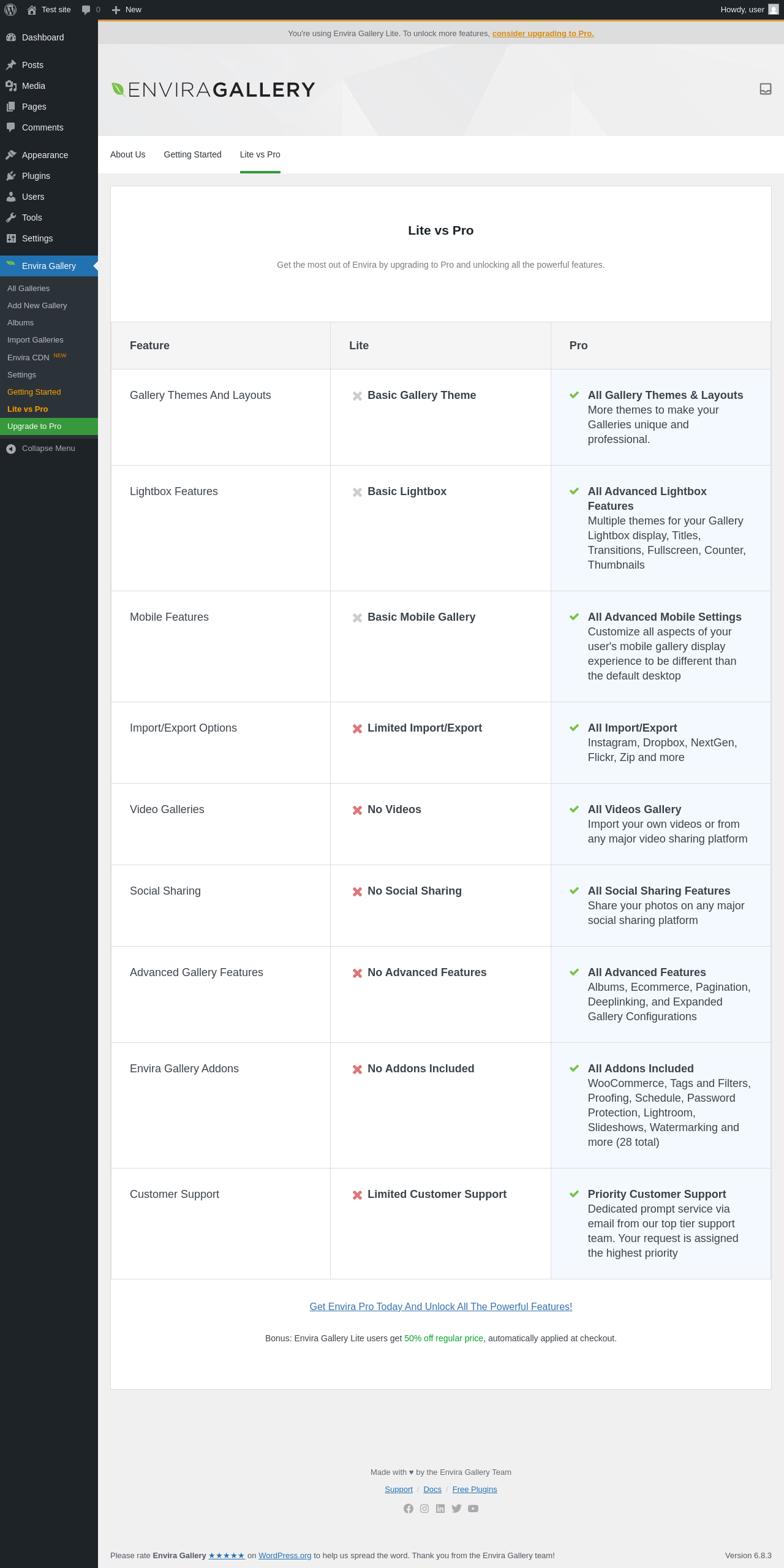The image size is (784, 1568).
Task: Open the Twitter footer icon
Action: 456,1509
